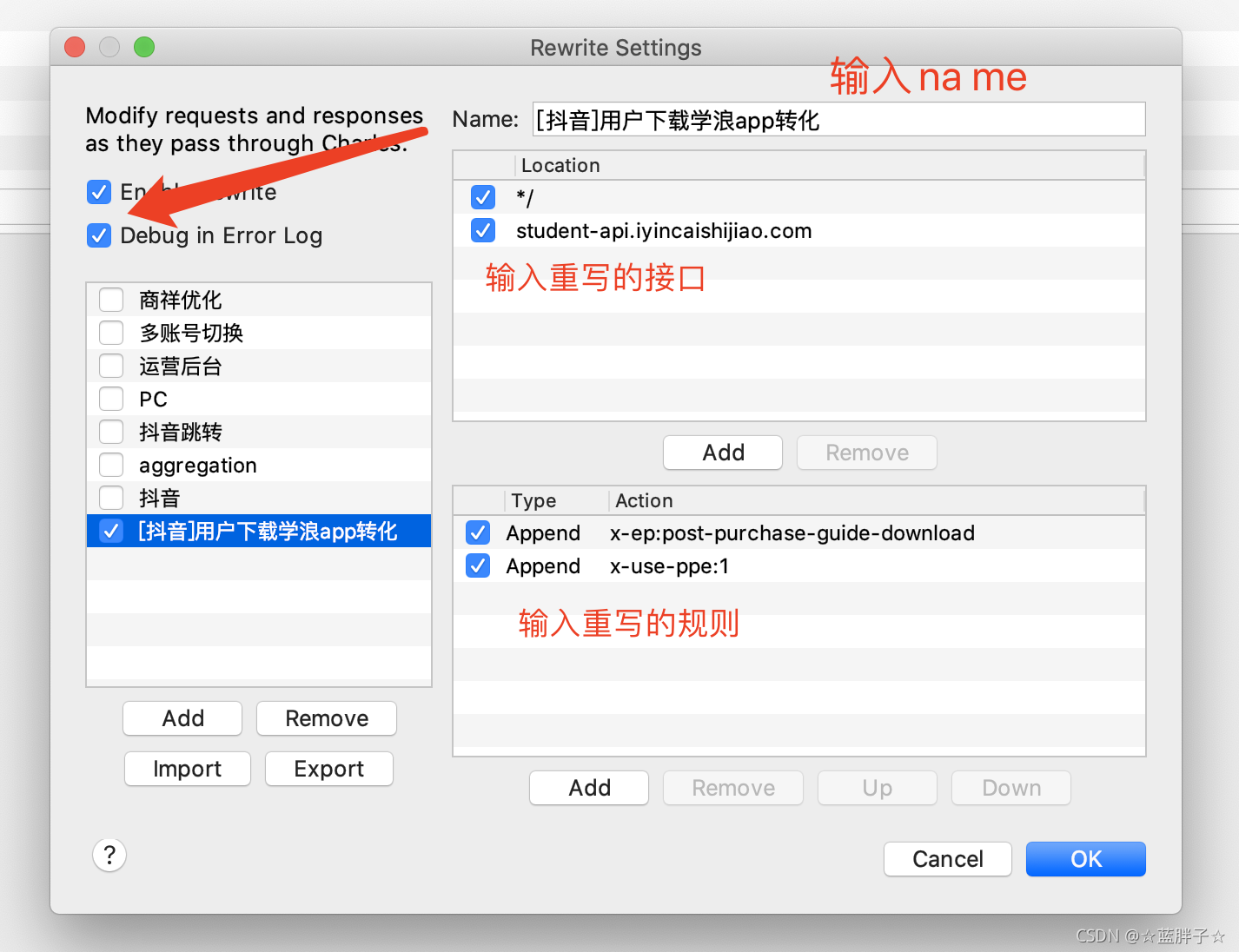The width and height of the screenshot is (1239, 952).
Task: Export rewrite sets
Action: pyautogui.click(x=329, y=769)
